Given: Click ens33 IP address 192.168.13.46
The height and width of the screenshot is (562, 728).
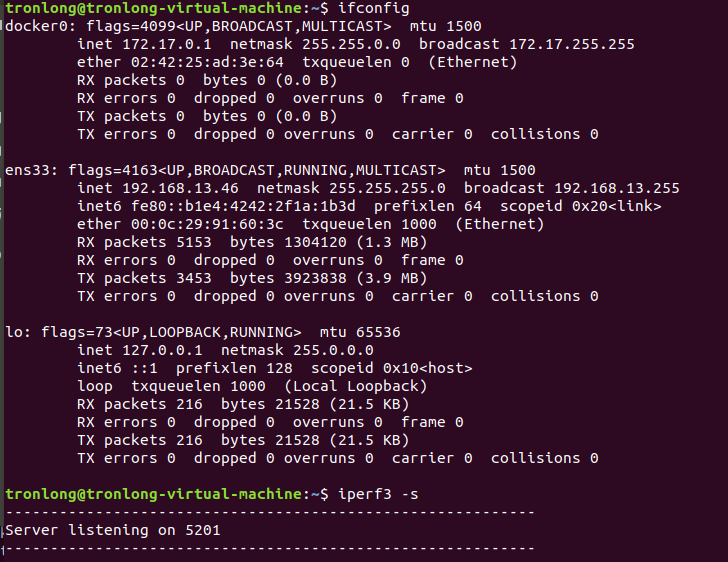Looking at the screenshot, I should (180, 188).
